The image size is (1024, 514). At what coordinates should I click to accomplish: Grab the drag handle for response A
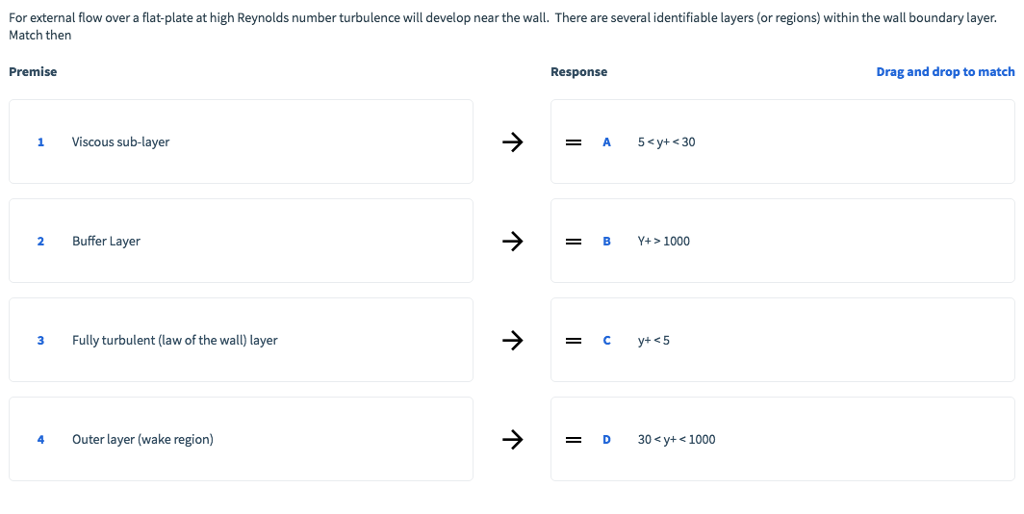coord(574,142)
